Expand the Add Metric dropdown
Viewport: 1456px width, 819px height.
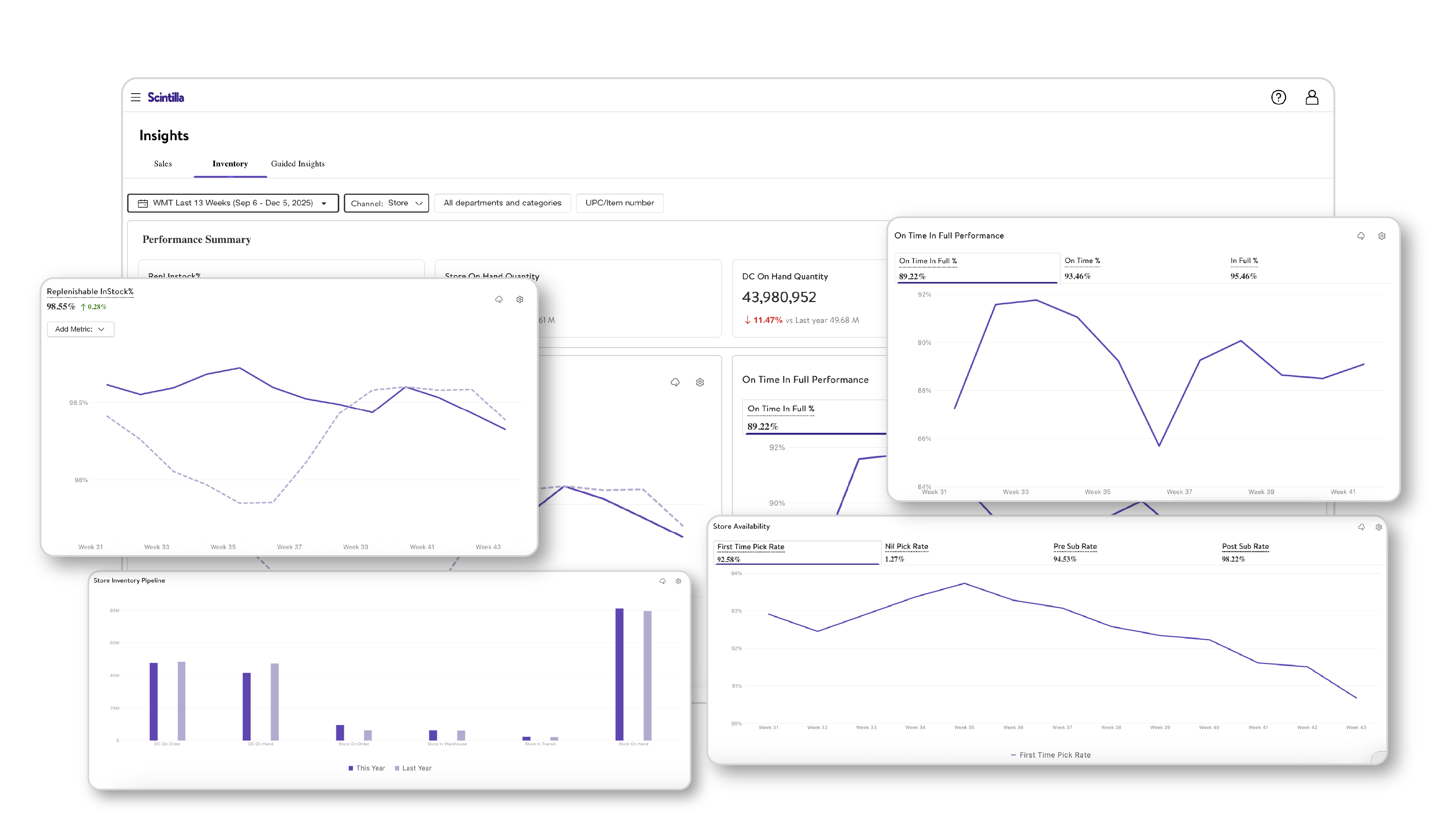[80, 329]
